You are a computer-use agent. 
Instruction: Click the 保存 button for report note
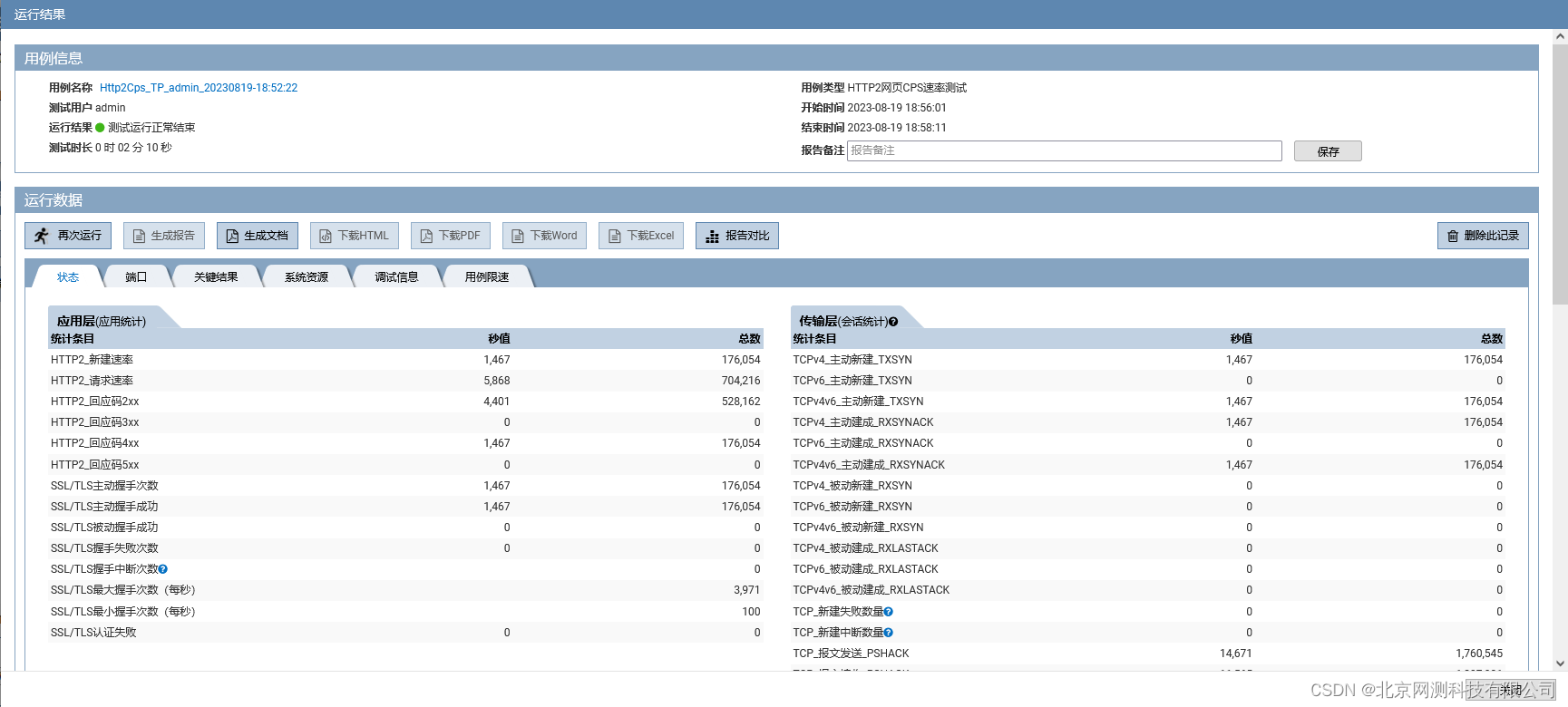click(1328, 151)
